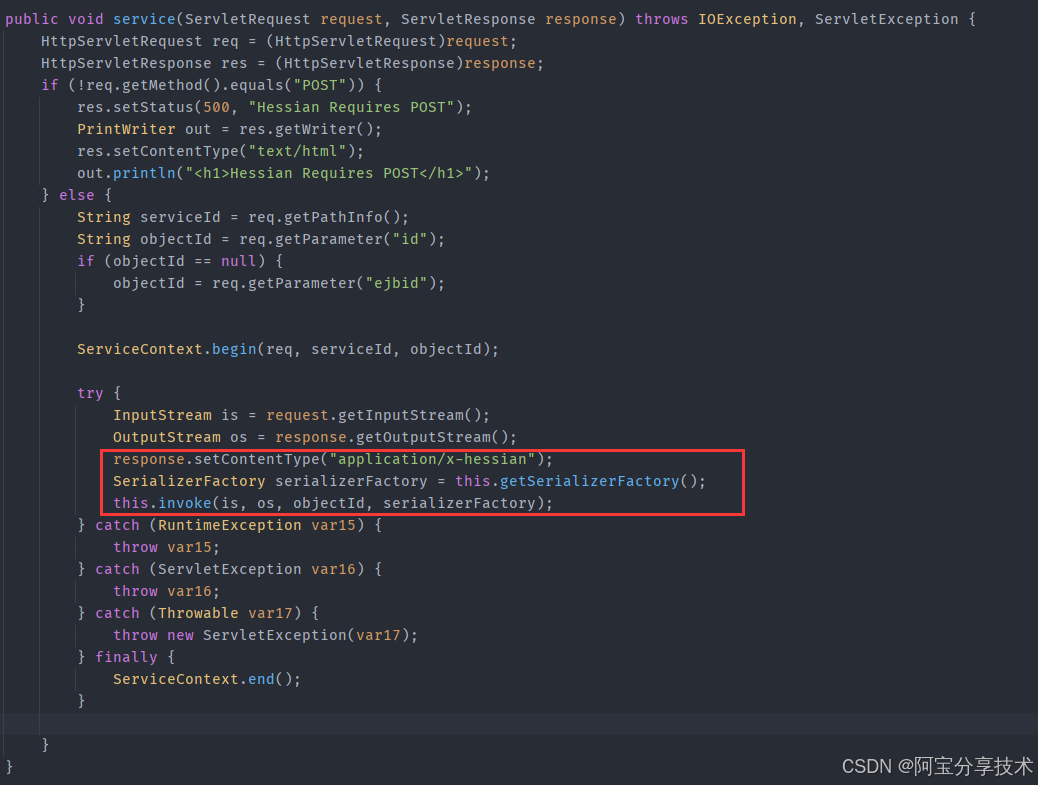Click the "ejbid" string literal
This screenshot has width=1038, height=785.
(396, 283)
